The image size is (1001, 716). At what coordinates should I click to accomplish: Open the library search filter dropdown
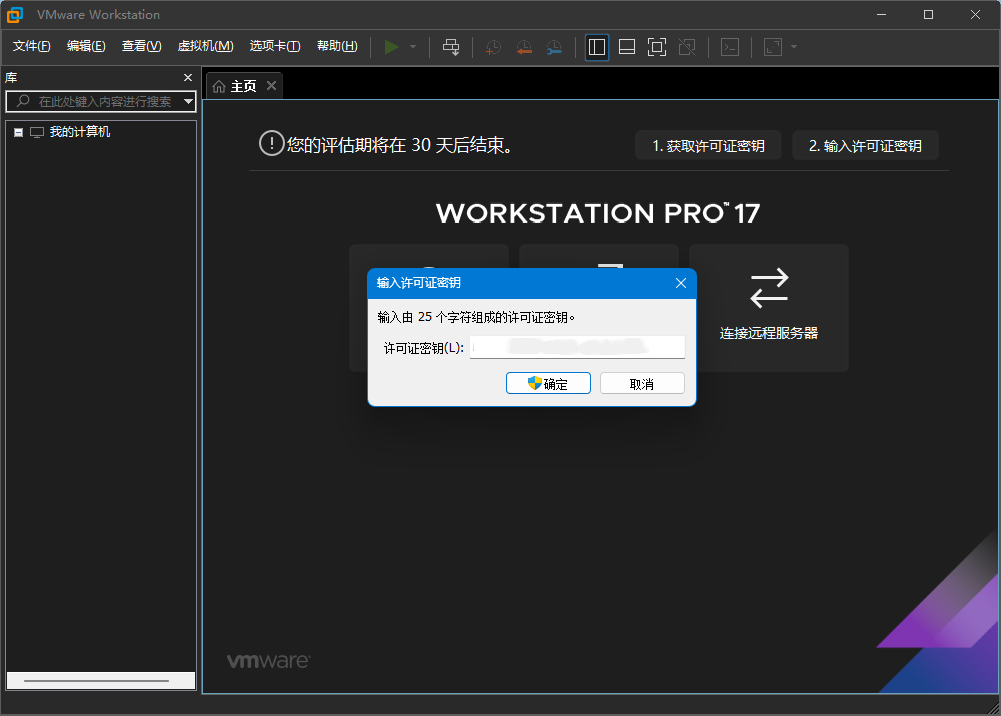[186, 101]
